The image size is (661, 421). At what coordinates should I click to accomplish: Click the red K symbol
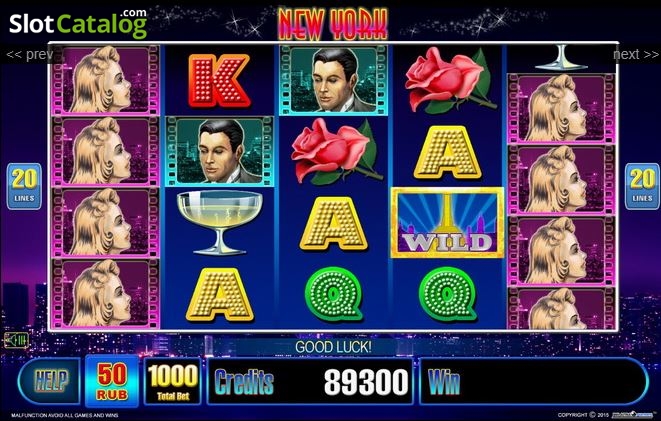[219, 81]
